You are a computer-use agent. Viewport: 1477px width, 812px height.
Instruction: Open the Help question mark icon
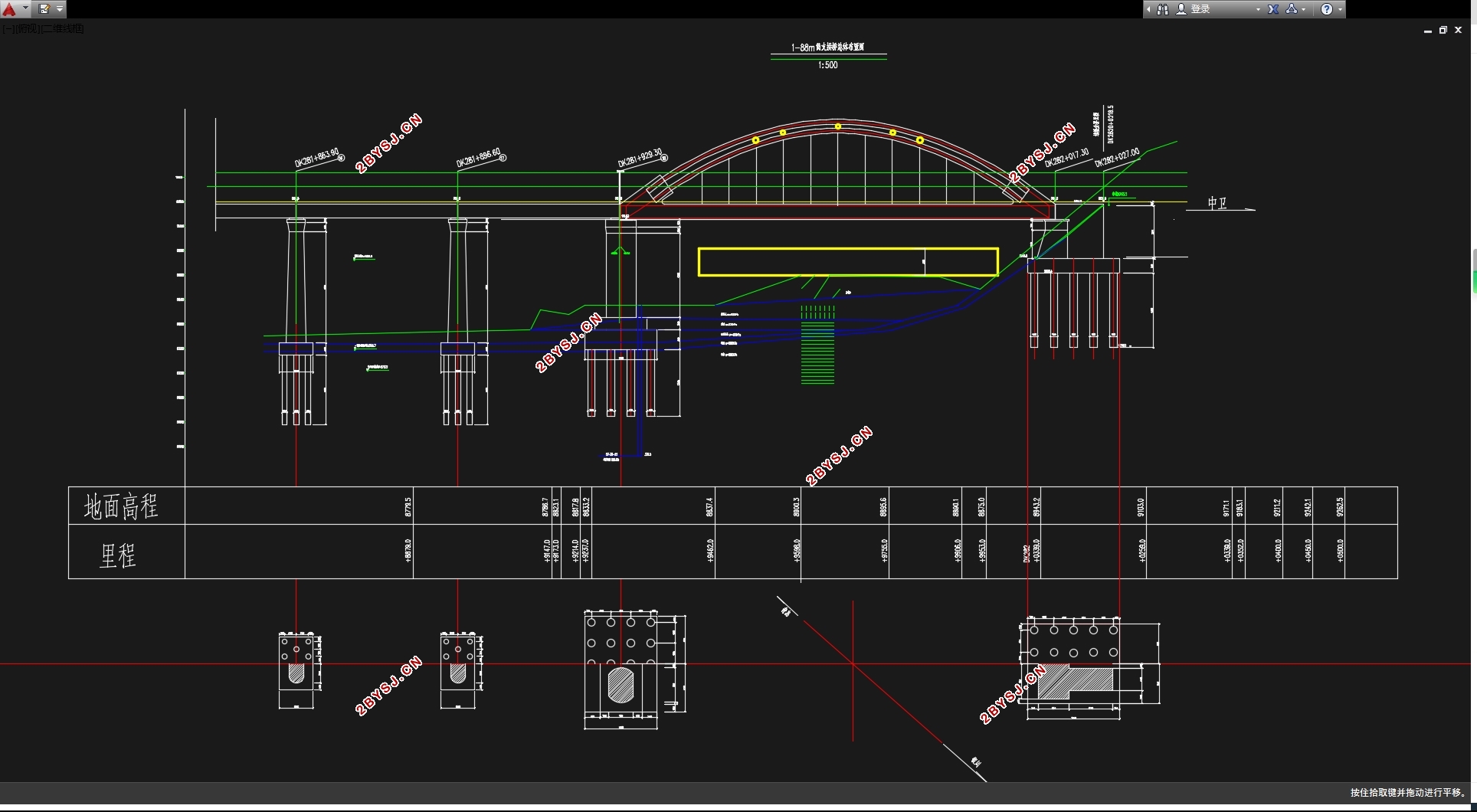[x=1327, y=9]
